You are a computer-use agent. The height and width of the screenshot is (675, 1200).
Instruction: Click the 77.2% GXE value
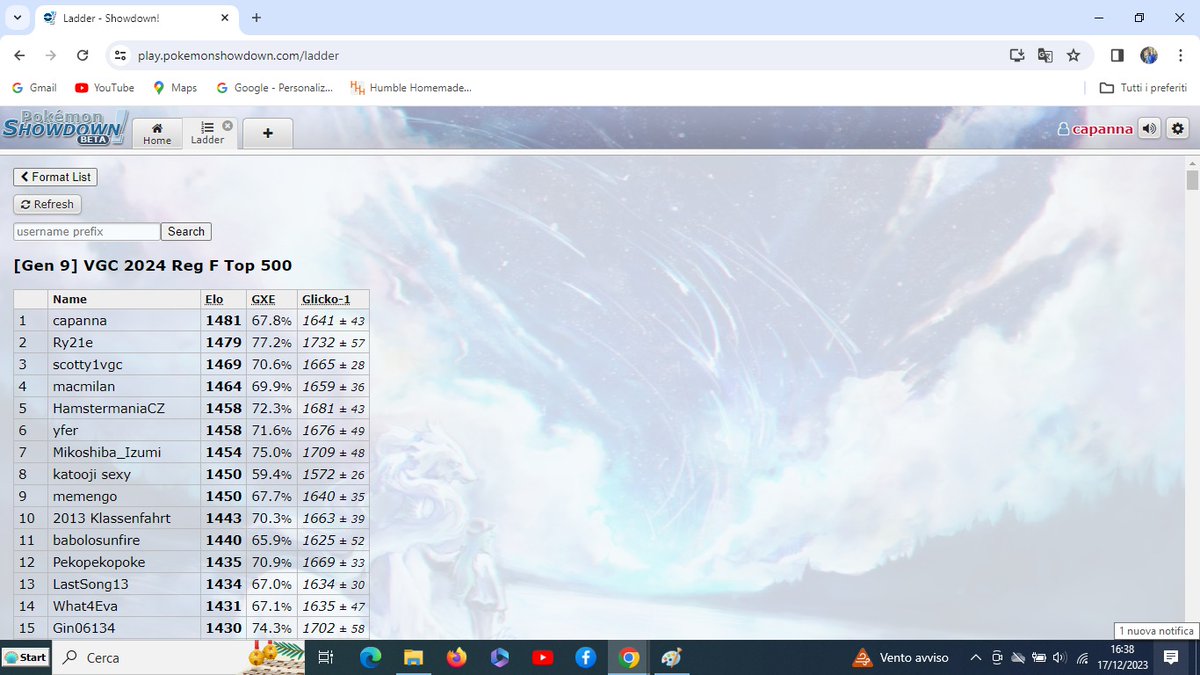(271, 343)
